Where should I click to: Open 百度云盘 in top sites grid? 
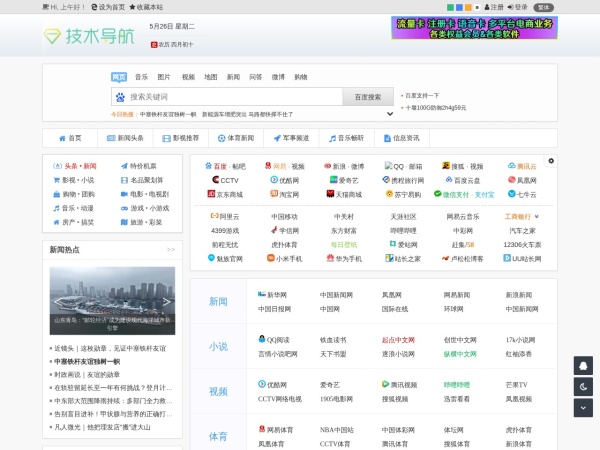[x=463, y=180]
